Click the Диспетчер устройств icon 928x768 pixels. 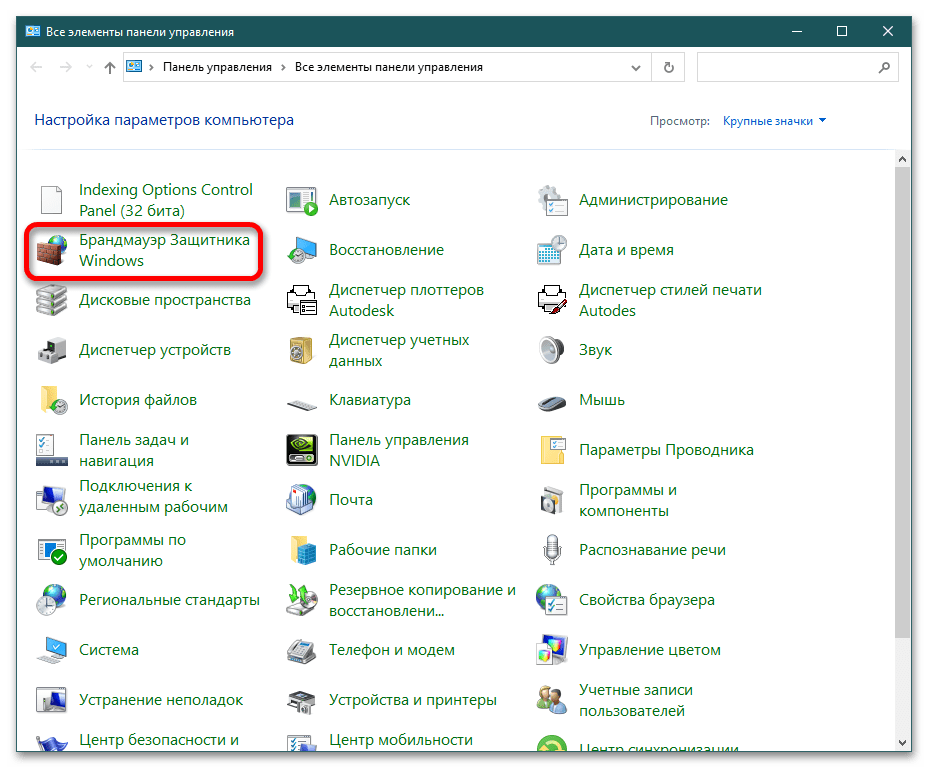(x=52, y=350)
